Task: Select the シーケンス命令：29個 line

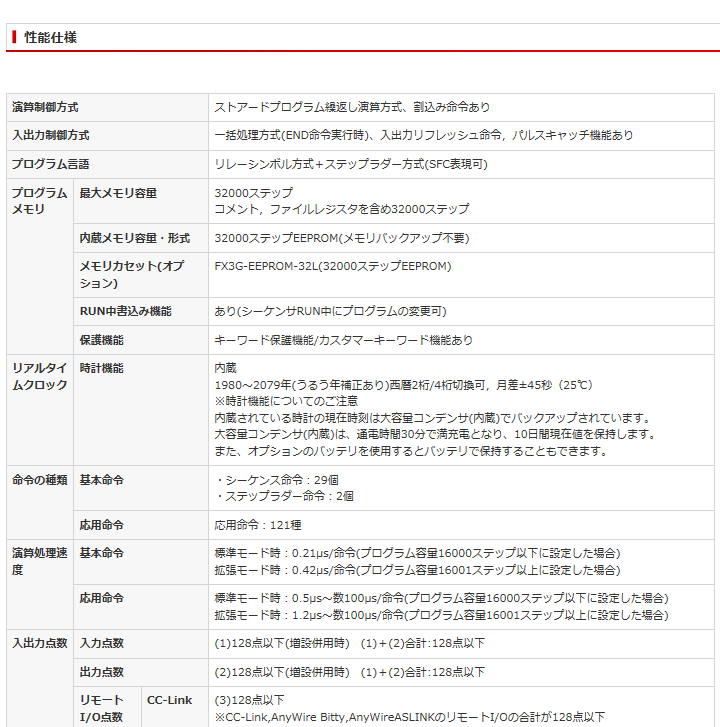Action: [277, 480]
